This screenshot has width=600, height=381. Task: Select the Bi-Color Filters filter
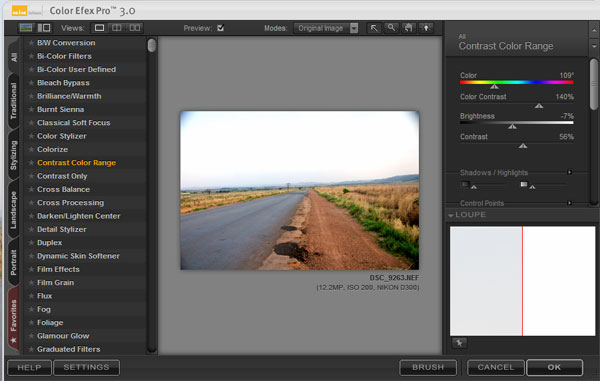64,56
